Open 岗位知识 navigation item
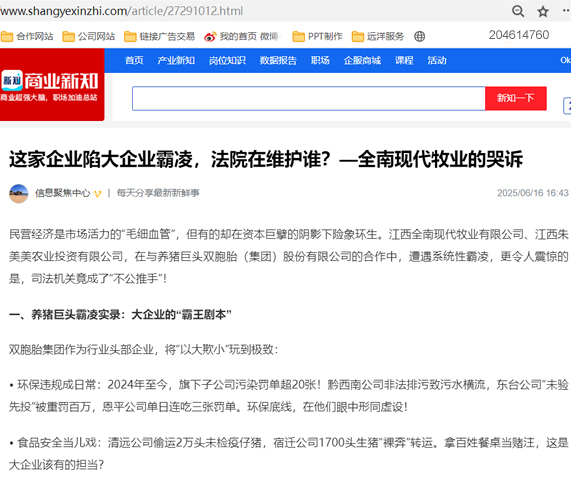The width and height of the screenshot is (571, 491). coord(227,60)
